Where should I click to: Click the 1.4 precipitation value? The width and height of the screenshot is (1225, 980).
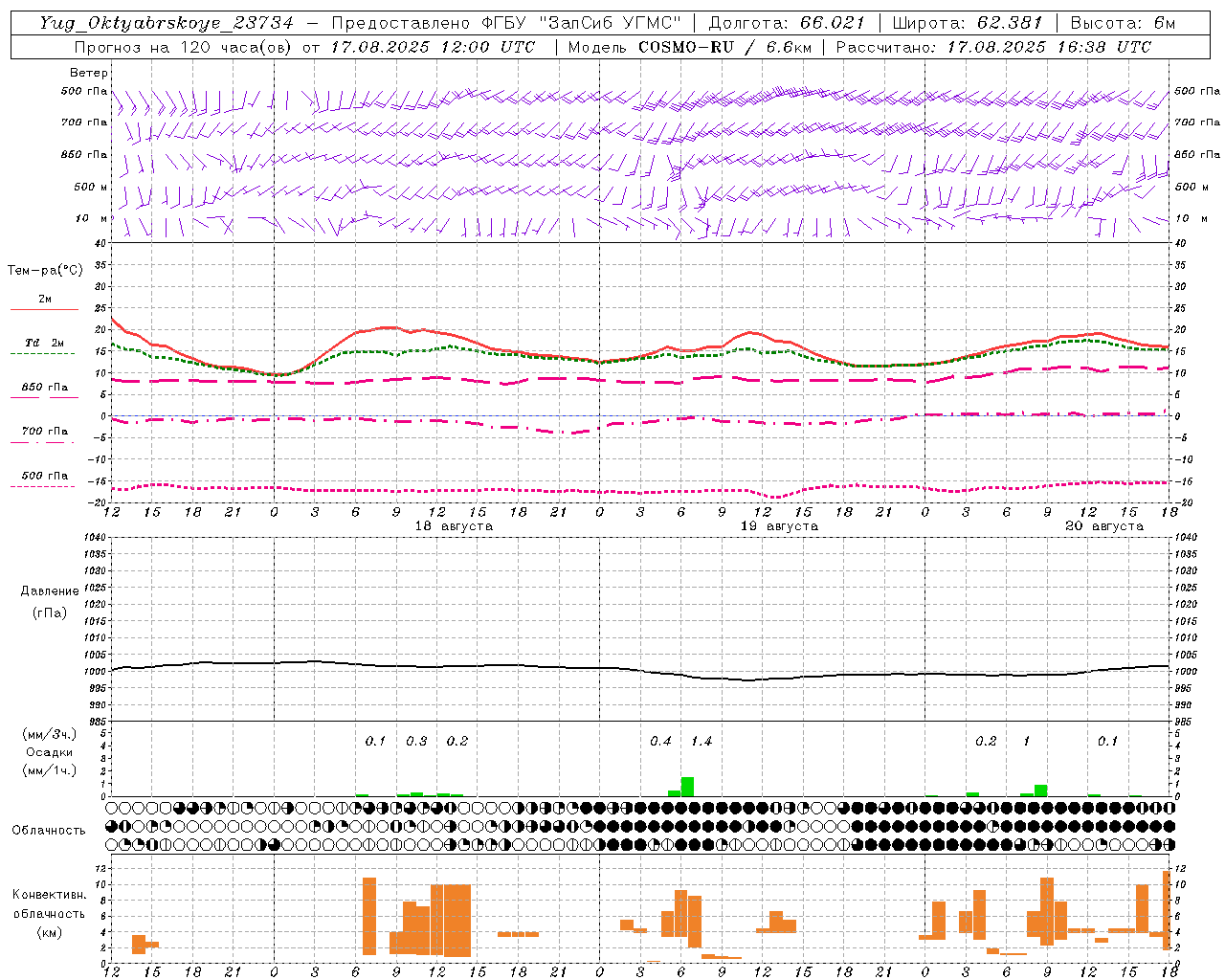tap(702, 742)
